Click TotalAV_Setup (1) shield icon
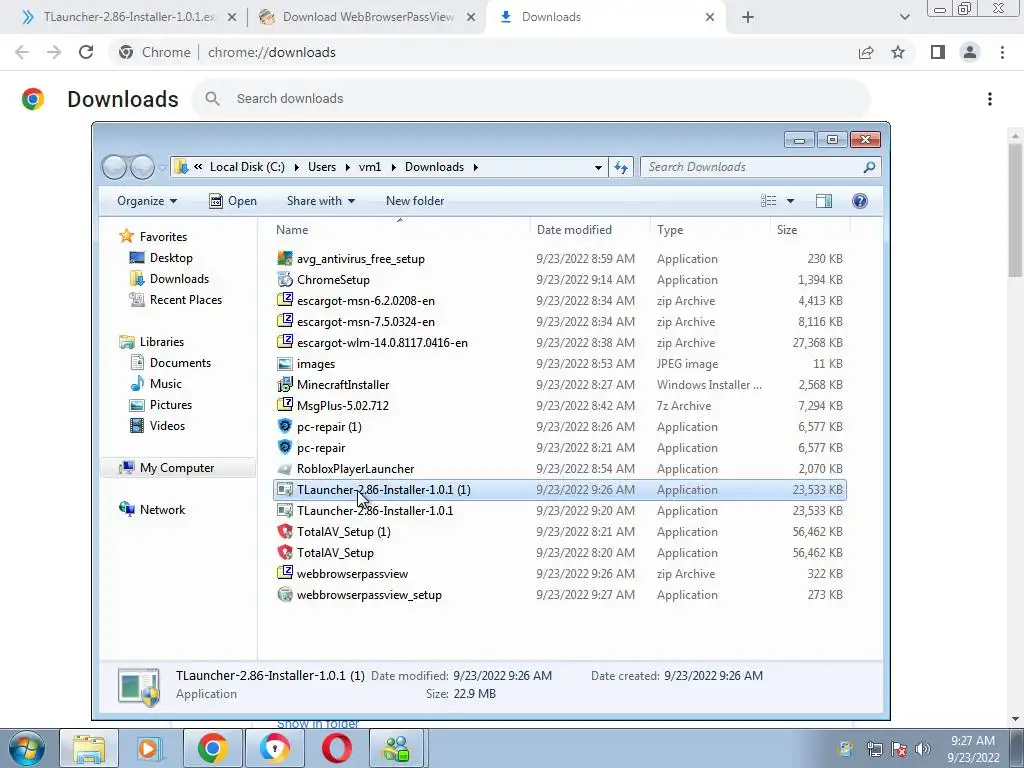This screenshot has height=768, width=1024. (x=285, y=532)
